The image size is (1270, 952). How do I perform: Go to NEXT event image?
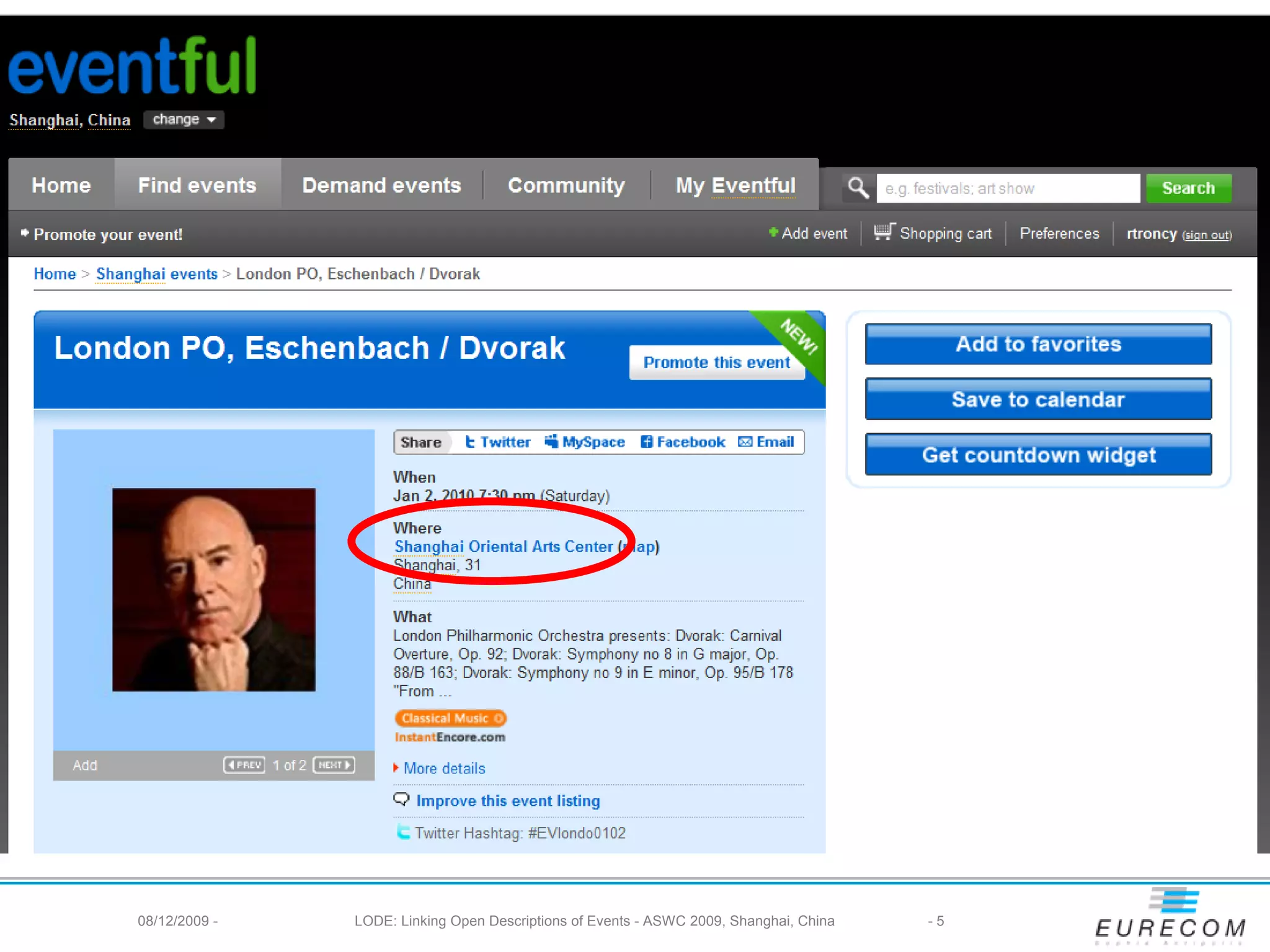(334, 765)
